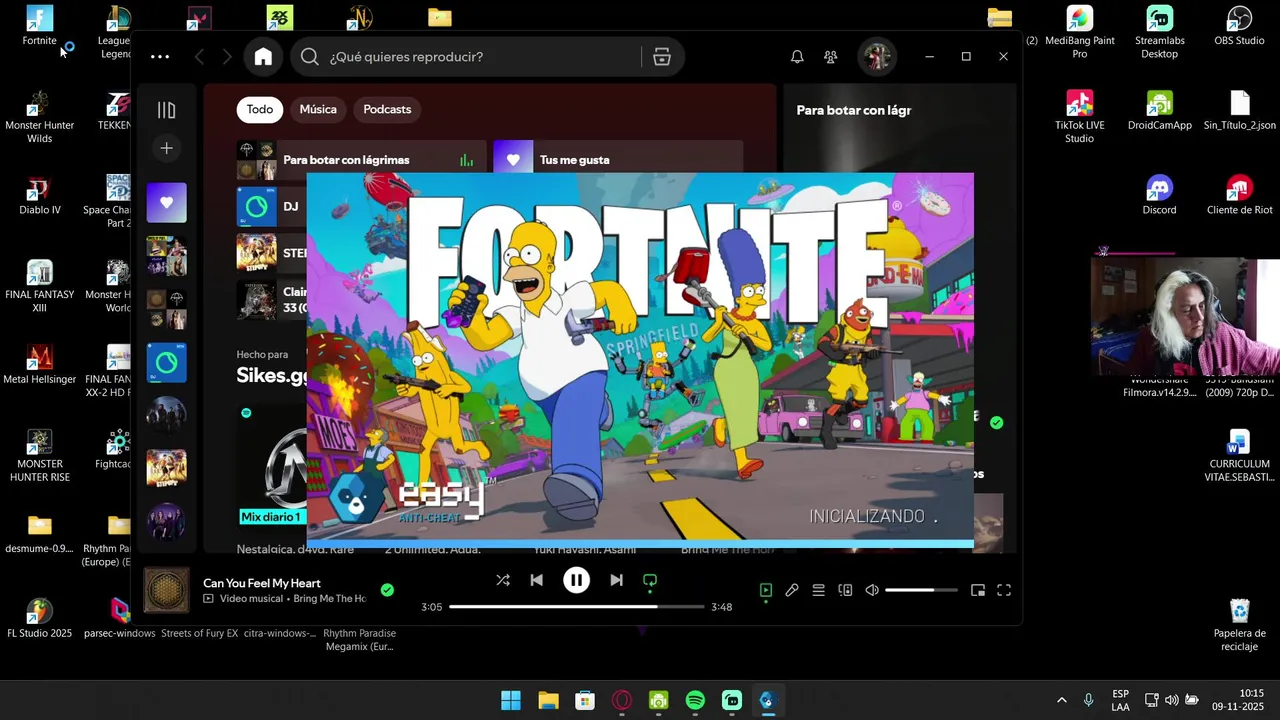Open the play queue

pyautogui.click(x=818, y=590)
